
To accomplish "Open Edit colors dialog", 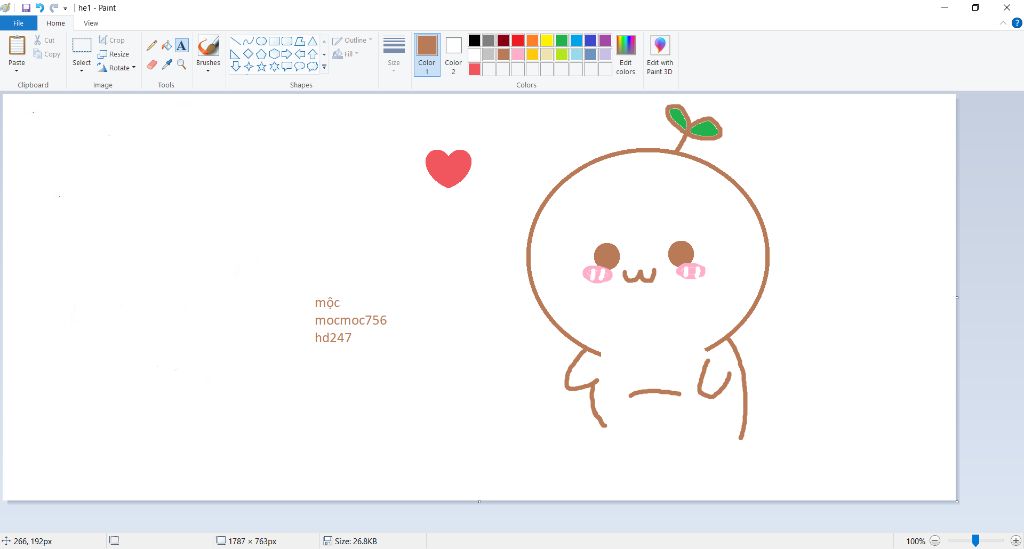I will pos(625,55).
